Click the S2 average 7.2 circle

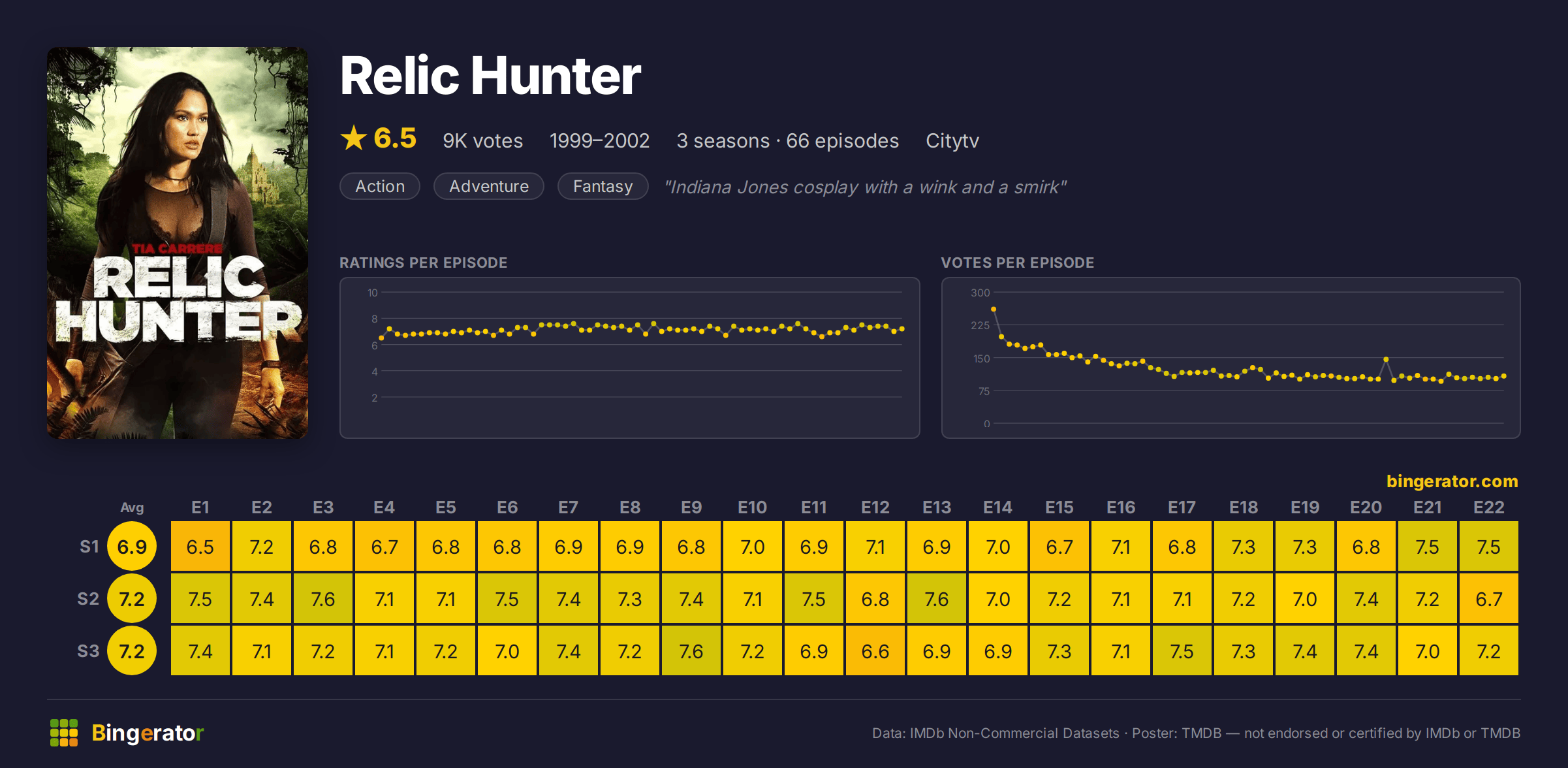[132, 599]
